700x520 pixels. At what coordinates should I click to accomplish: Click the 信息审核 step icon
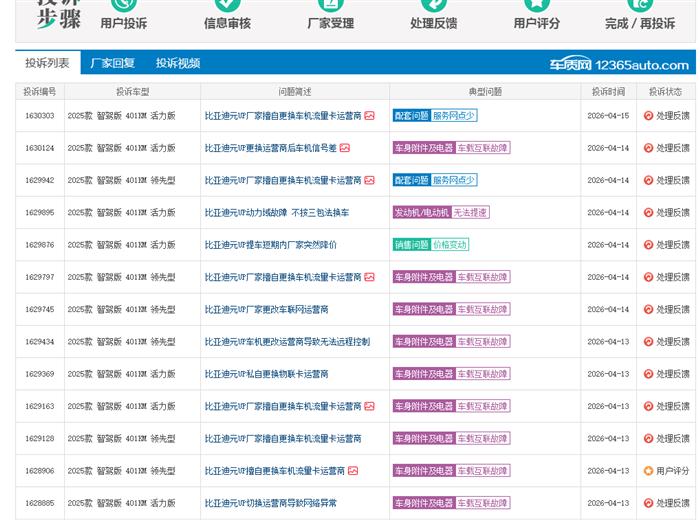227,4
